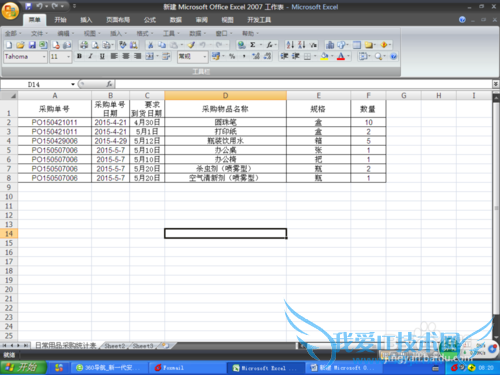Click the Office button logo

10,11
